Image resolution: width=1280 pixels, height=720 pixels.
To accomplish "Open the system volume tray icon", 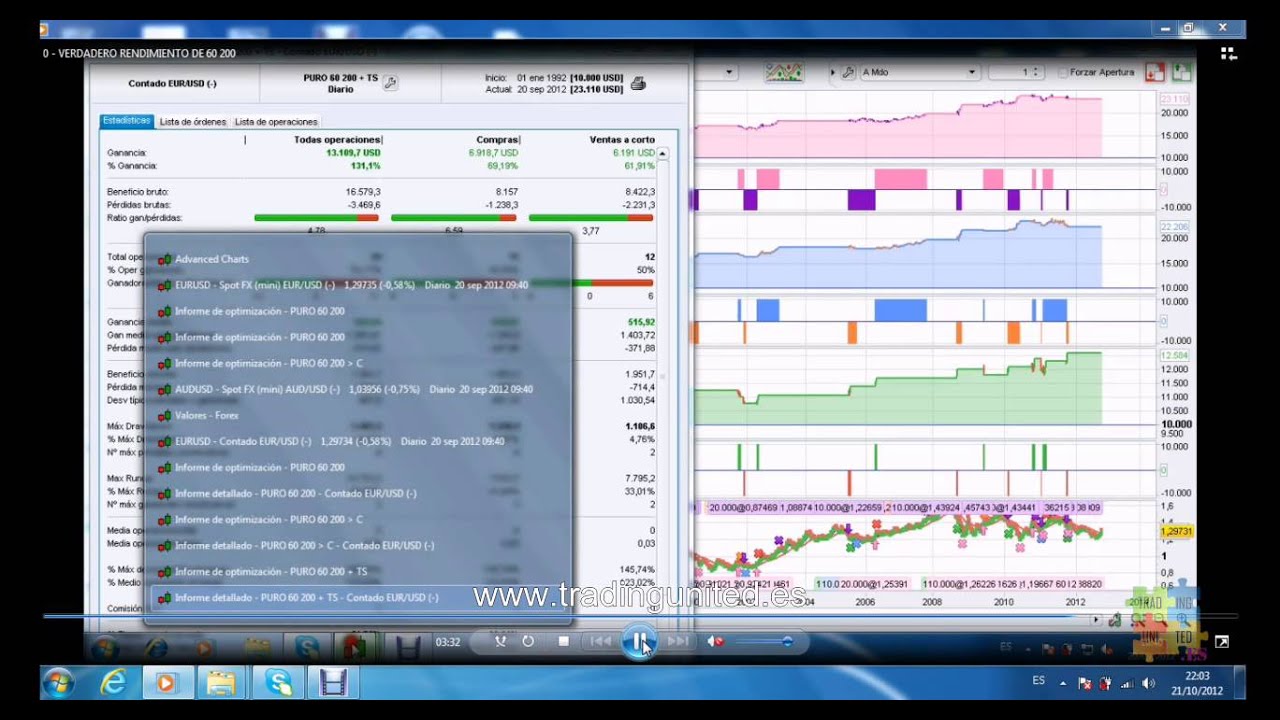I will [1148, 684].
